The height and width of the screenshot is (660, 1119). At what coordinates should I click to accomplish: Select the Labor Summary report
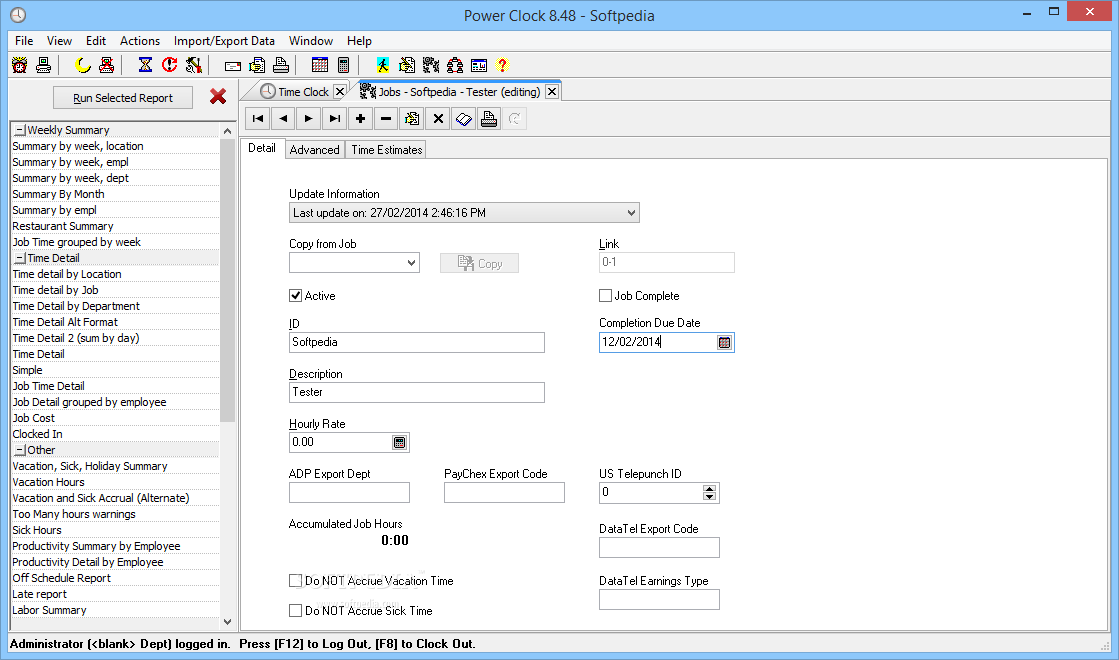click(115, 610)
